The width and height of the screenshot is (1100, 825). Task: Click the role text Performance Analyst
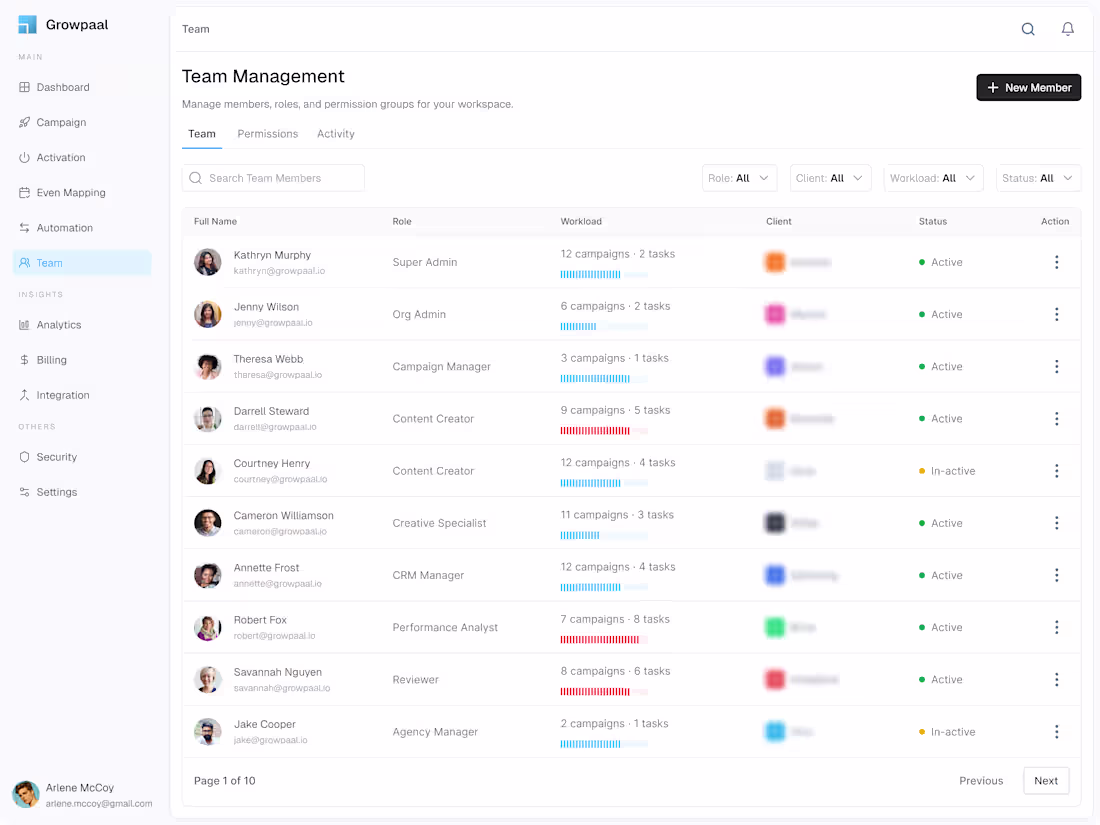coord(445,627)
